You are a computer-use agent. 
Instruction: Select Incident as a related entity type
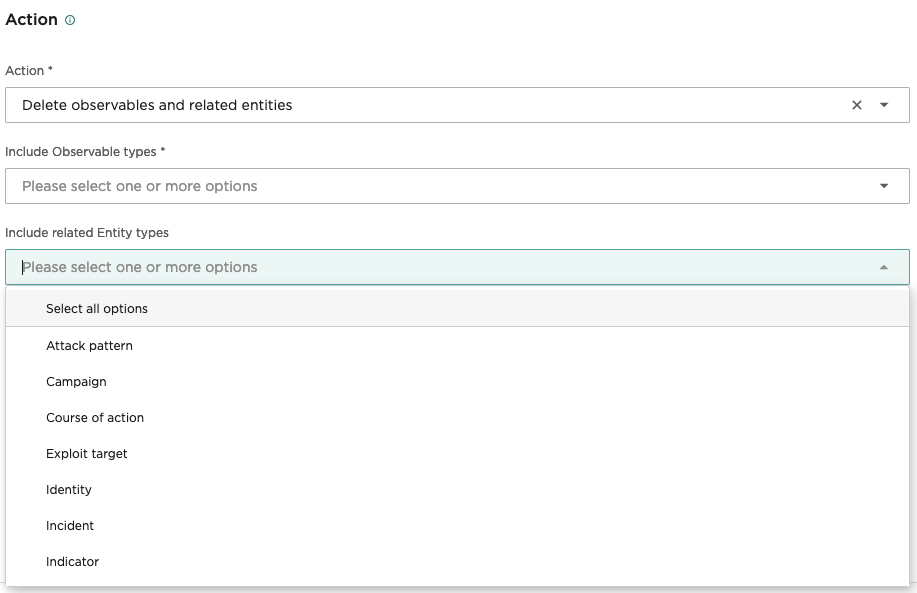pyautogui.click(x=70, y=525)
